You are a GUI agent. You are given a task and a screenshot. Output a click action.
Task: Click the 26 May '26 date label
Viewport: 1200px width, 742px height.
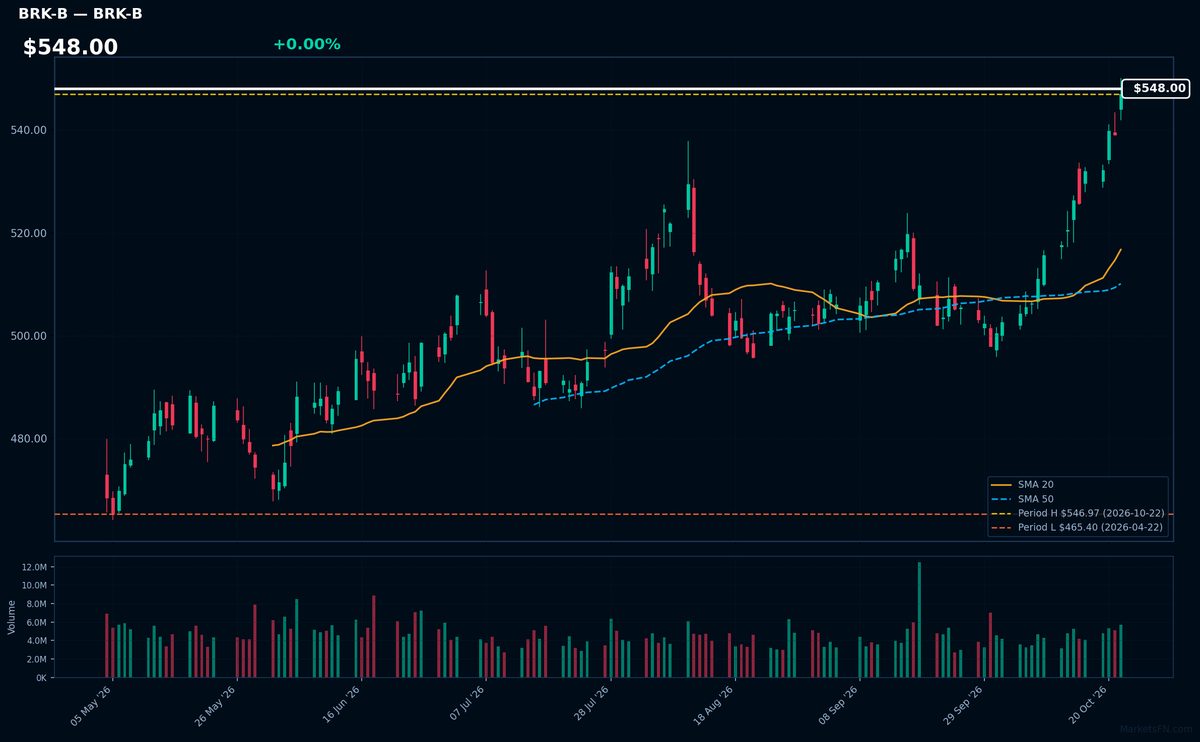(216, 707)
